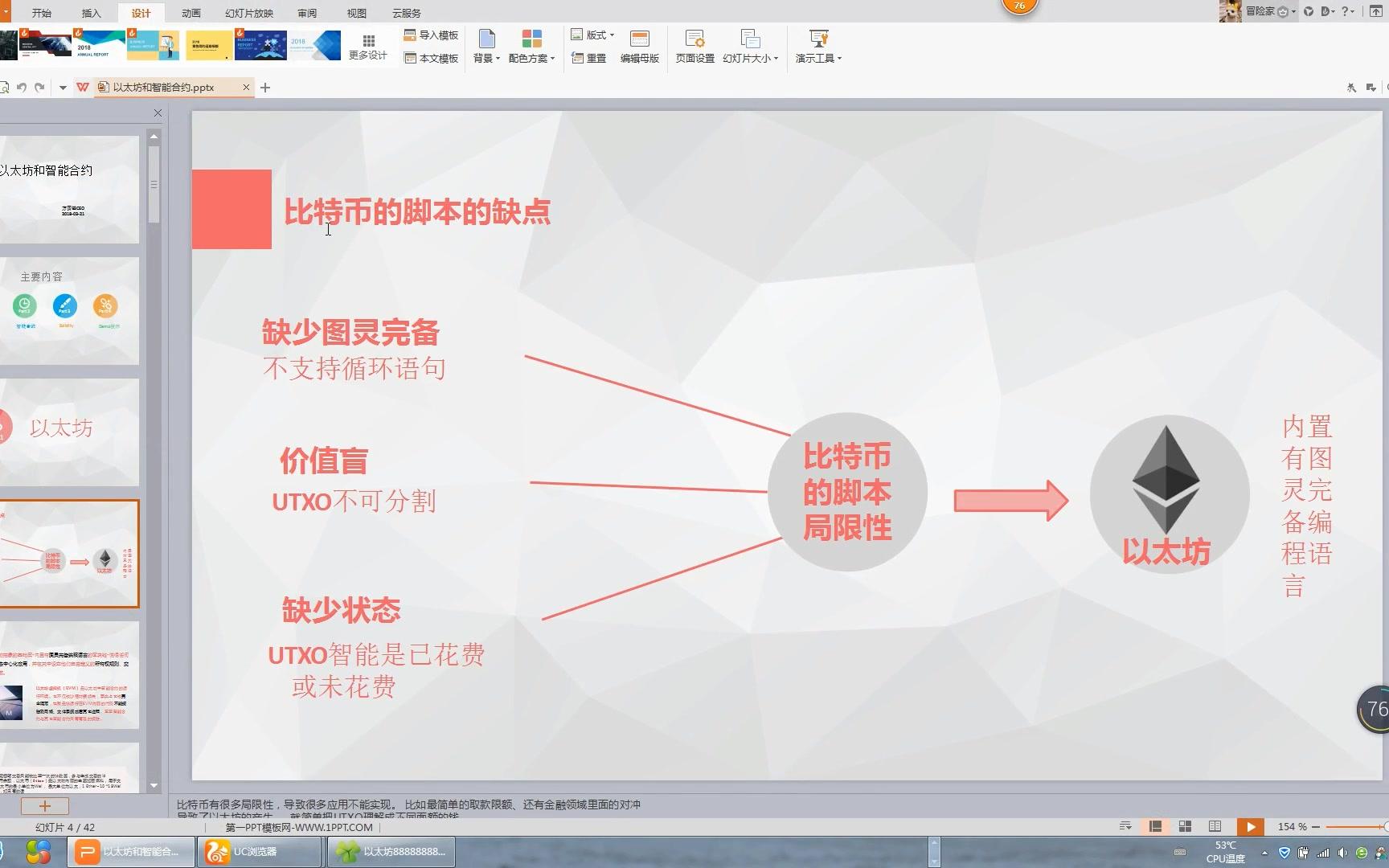Switch to reading view icon
1389x868 pixels.
(x=1215, y=826)
